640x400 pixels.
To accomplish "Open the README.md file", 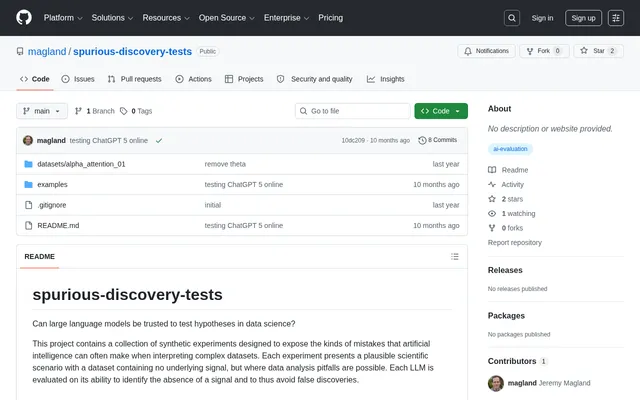I will tap(58, 225).
